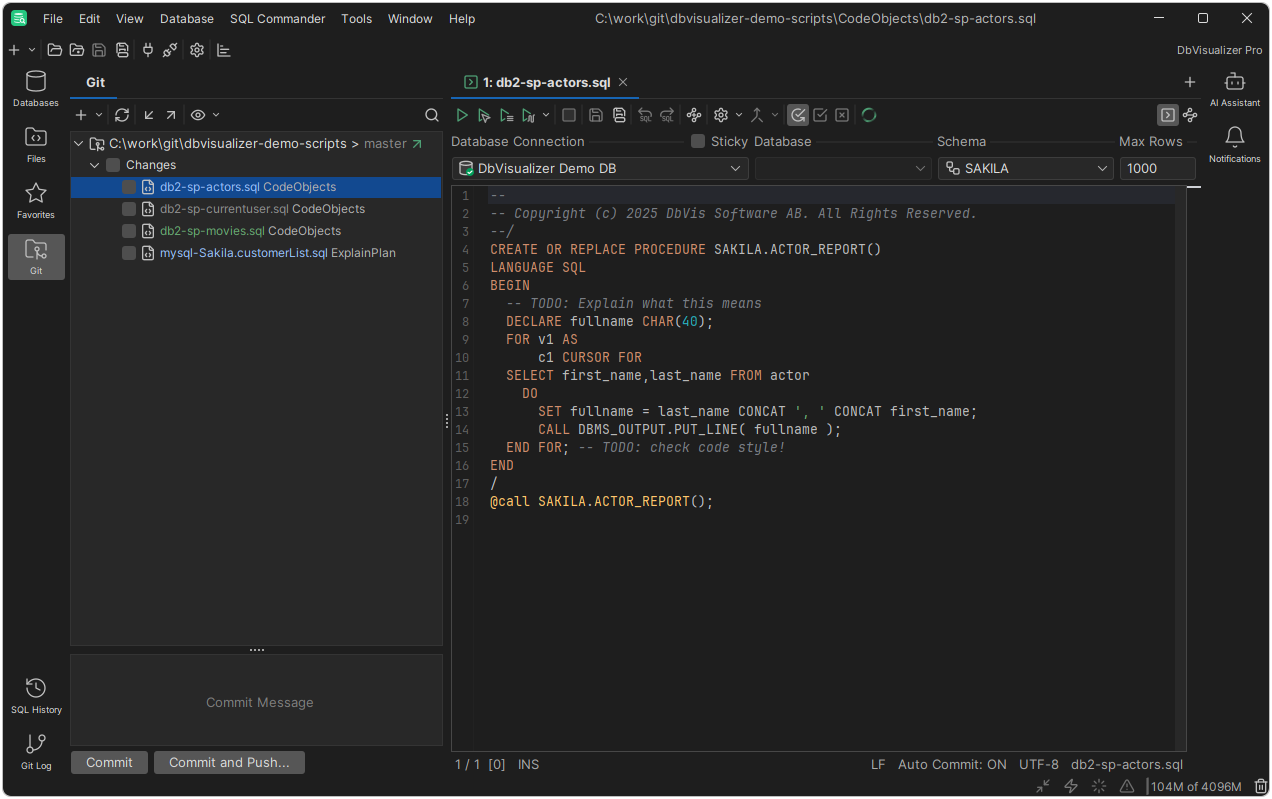Search in the Git panel
1272x799 pixels.
click(432, 115)
